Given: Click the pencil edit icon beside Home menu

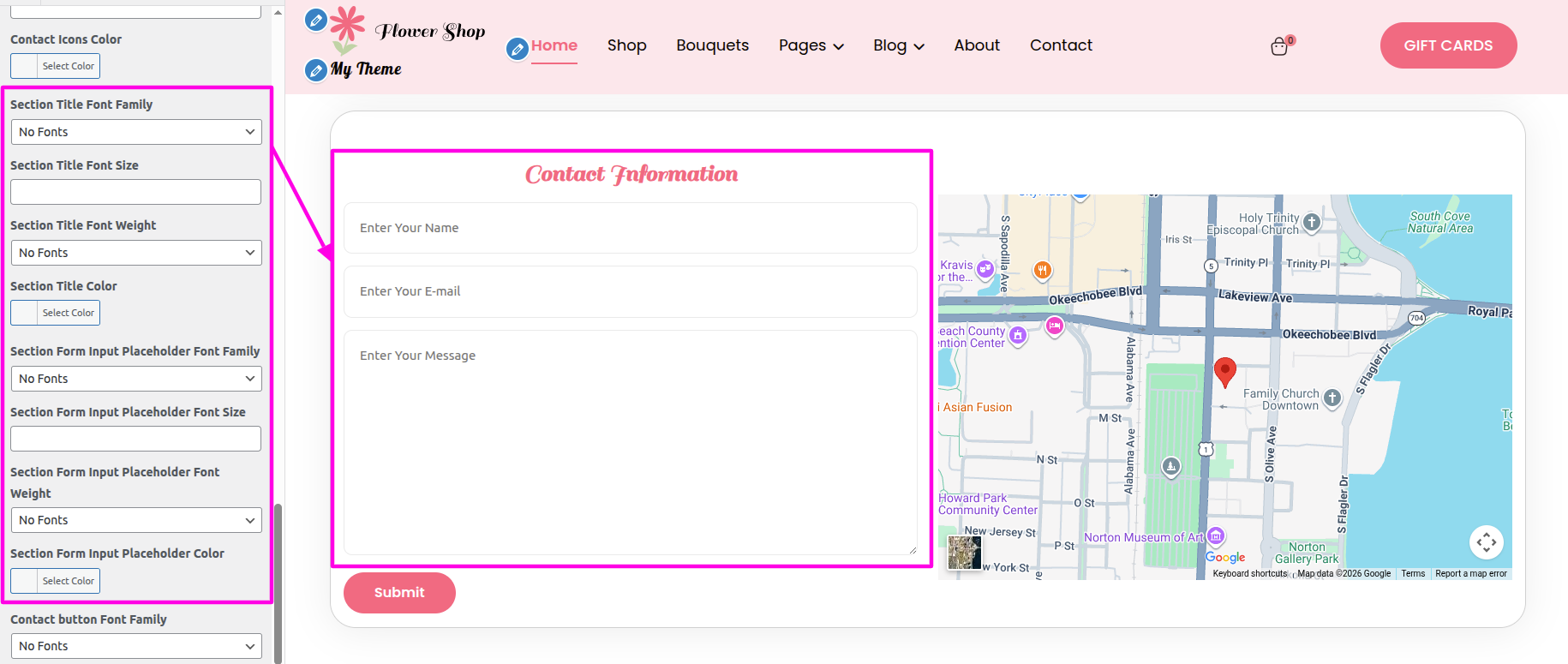Looking at the screenshot, I should pyautogui.click(x=517, y=49).
